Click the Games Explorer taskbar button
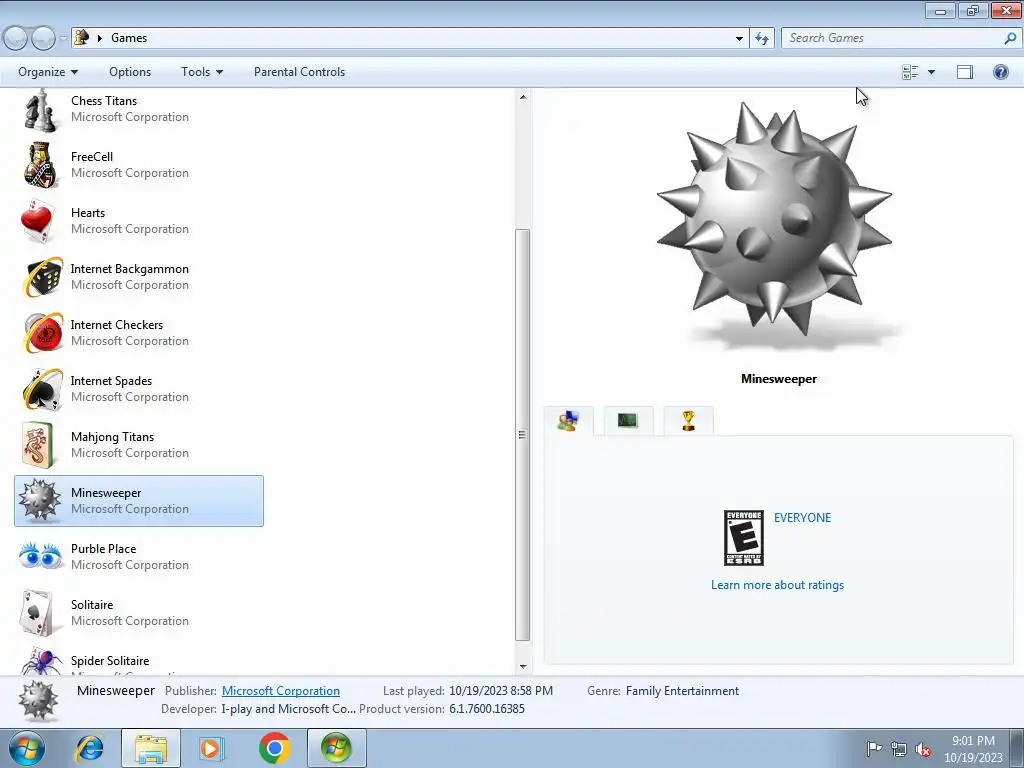The width and height of the screenshot is (1024, 768). pos(336,748)
